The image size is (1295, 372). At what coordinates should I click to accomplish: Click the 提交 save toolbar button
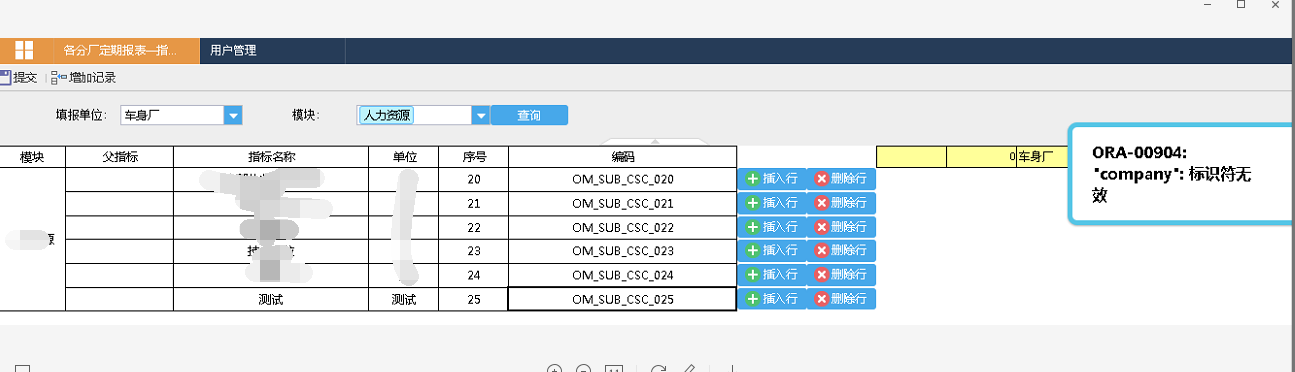[19, 77]
